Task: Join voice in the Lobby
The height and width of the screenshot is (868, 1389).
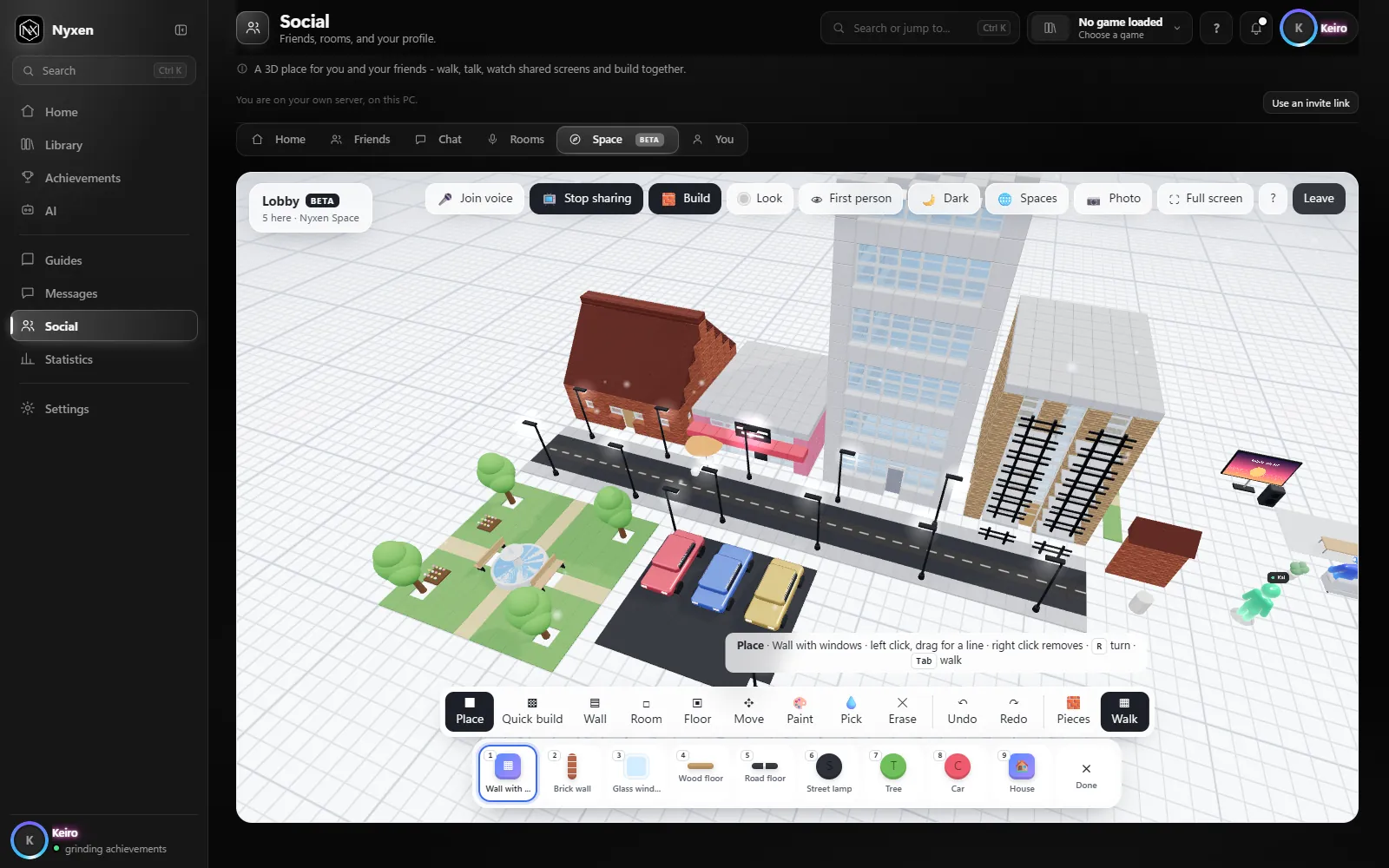Action: 476,199
